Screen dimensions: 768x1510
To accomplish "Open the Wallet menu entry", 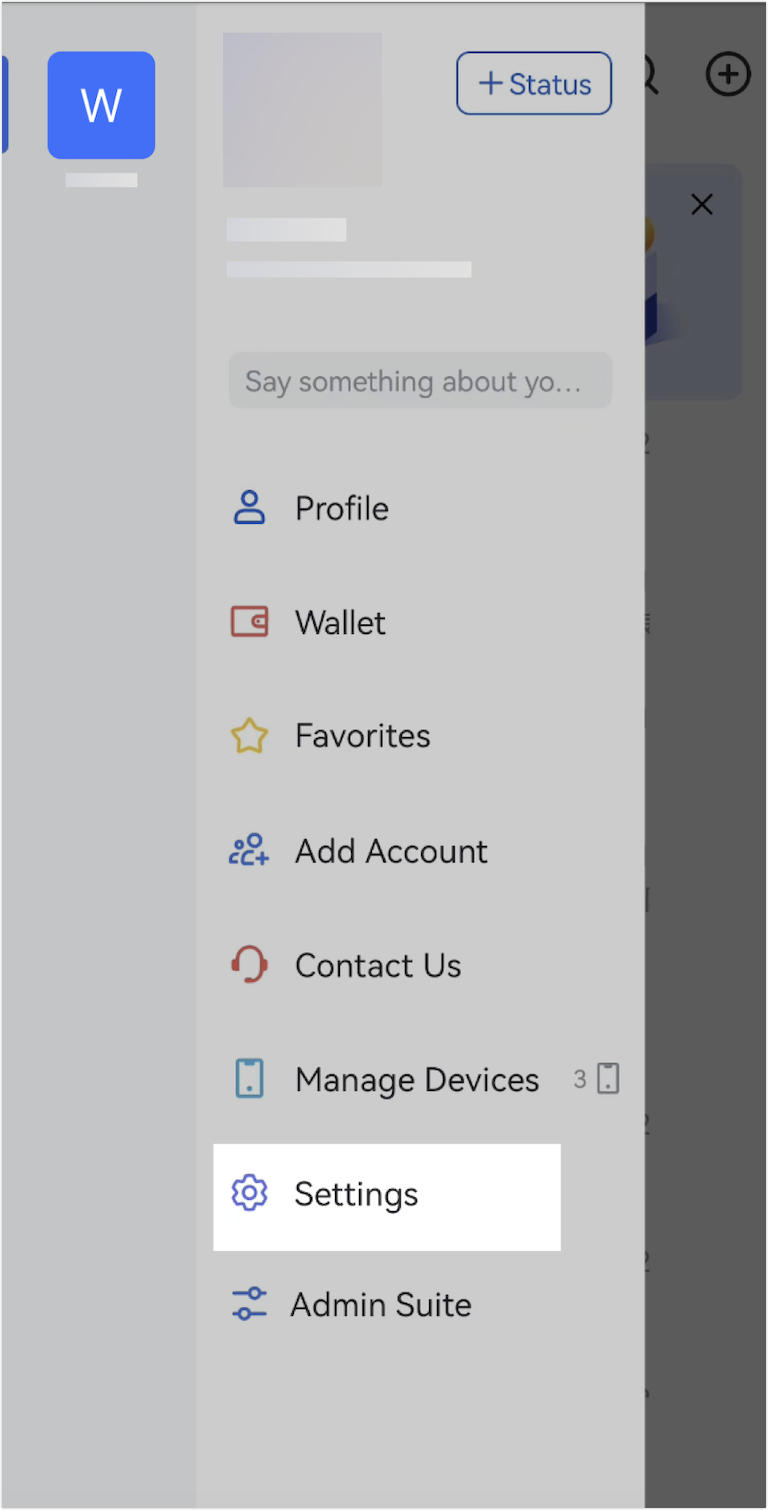I will click(340, 622).
